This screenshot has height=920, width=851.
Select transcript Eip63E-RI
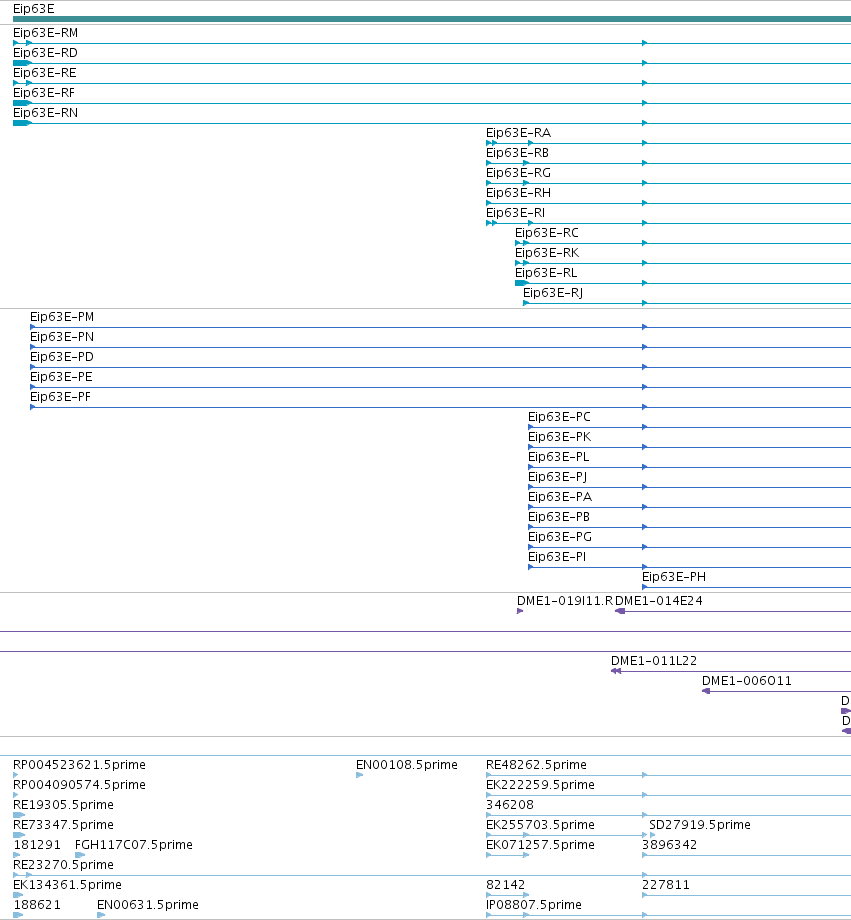(x=515, y=212)
